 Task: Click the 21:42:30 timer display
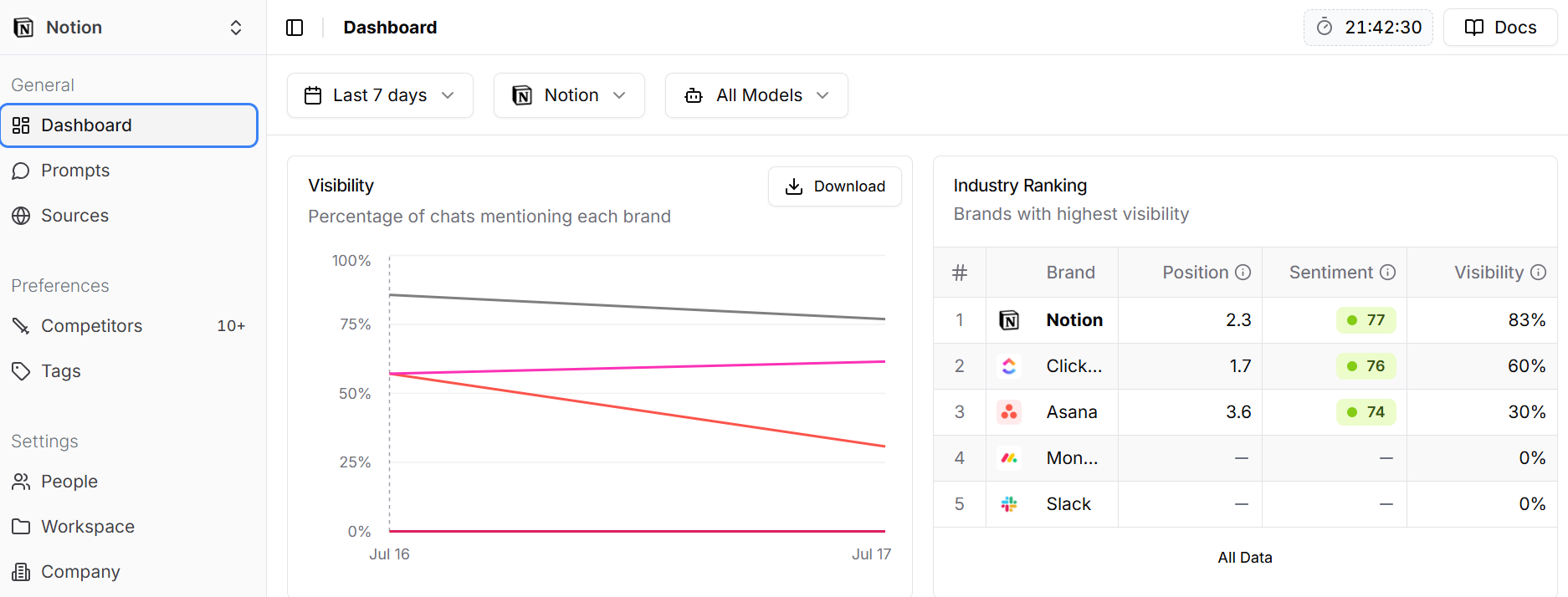[1368, 28]
